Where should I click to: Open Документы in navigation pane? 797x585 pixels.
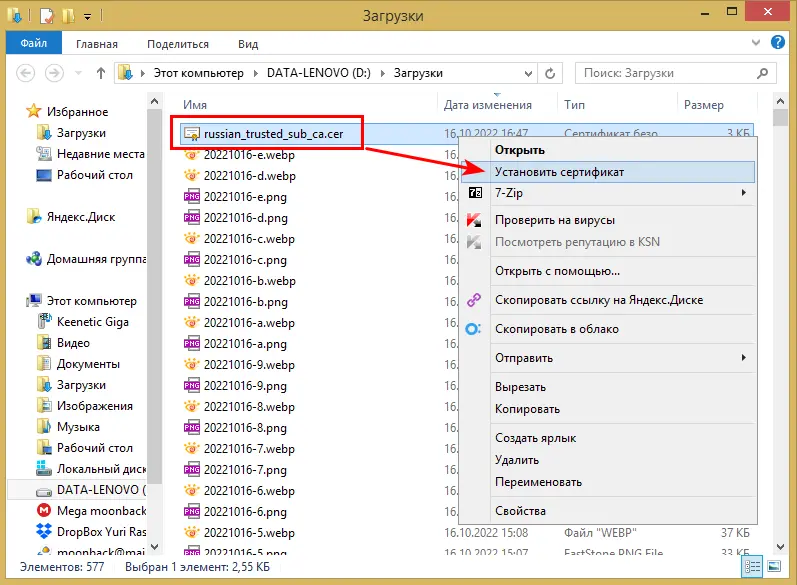[x=88, y=364]
